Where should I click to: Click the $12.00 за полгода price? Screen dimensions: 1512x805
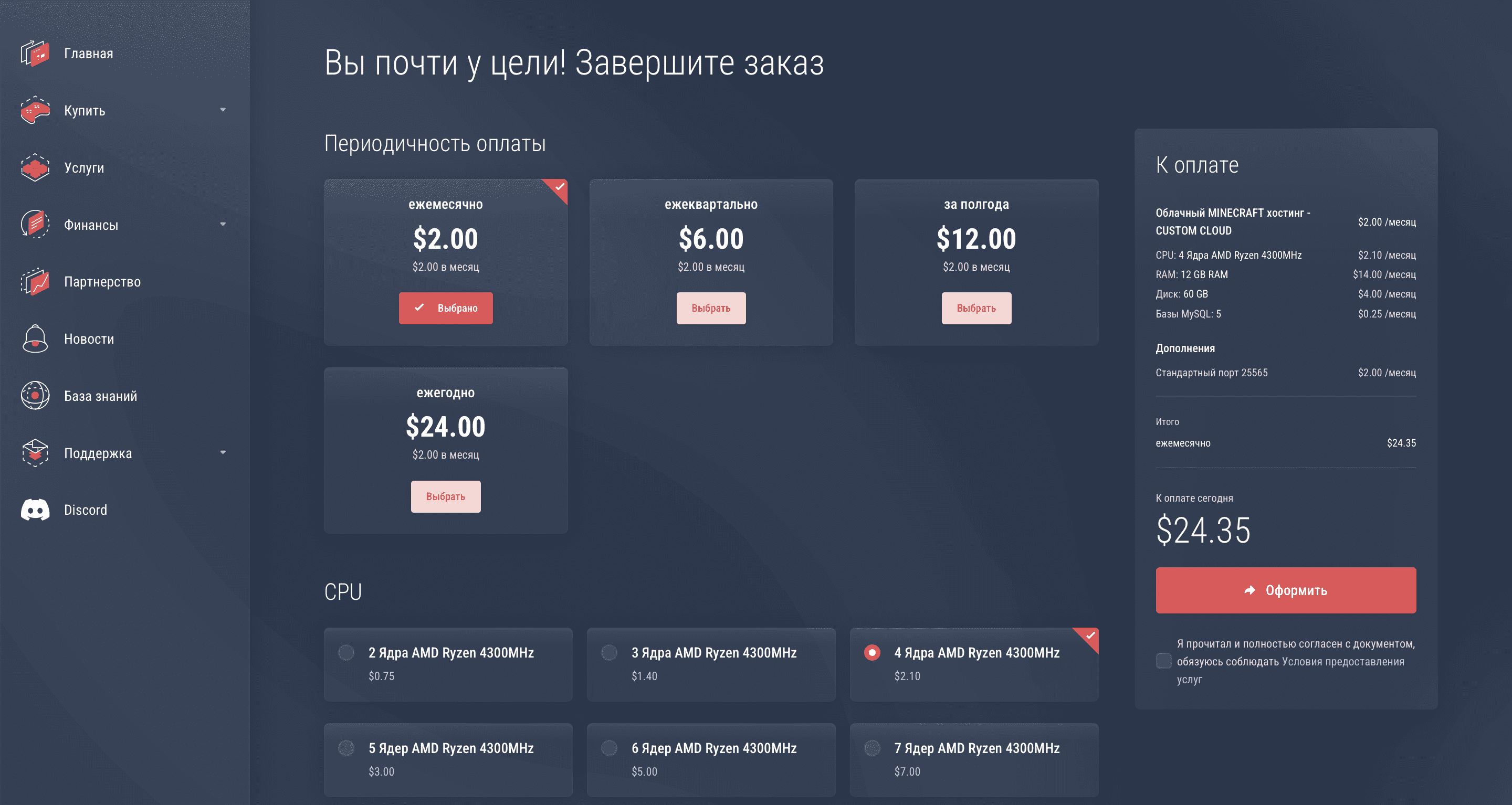pos(976,239)
